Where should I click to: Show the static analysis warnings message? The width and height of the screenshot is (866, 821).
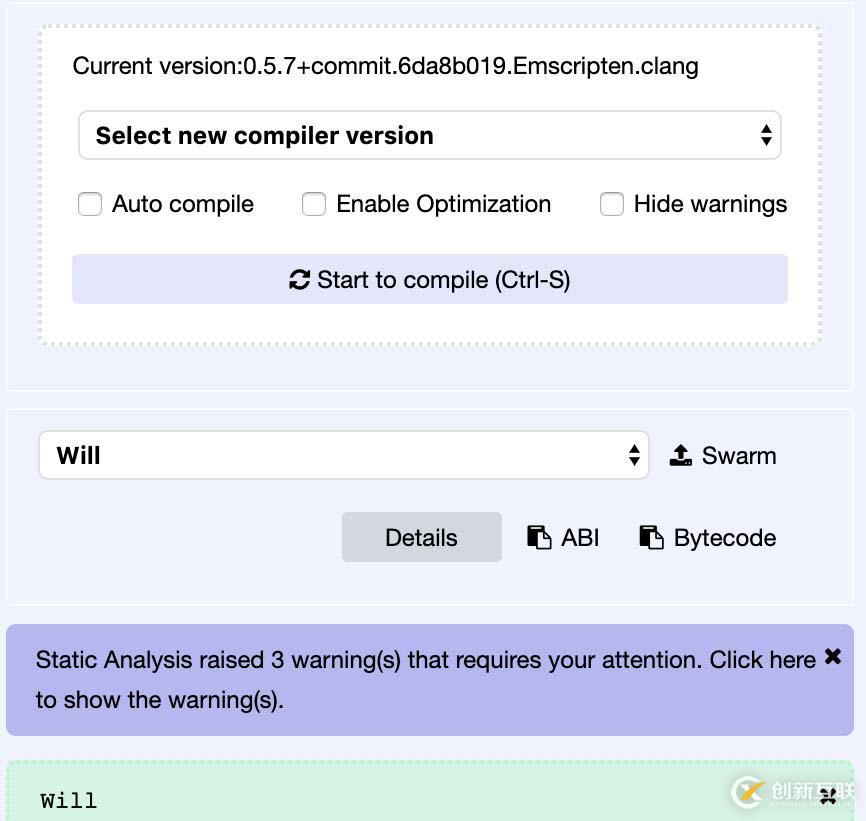click(x=425, y=680)
